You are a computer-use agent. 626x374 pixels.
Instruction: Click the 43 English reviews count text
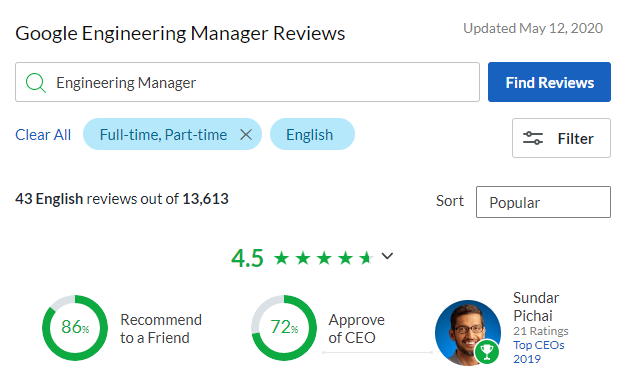(x=122, y=199)
